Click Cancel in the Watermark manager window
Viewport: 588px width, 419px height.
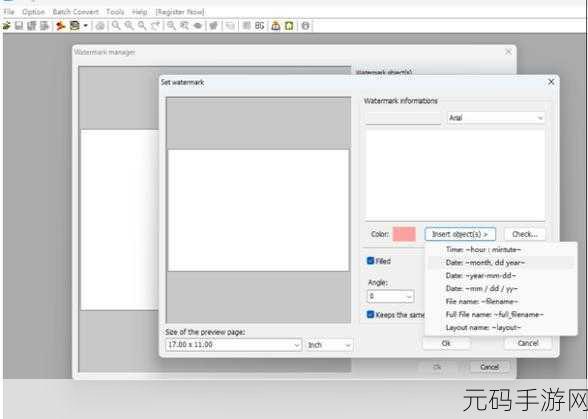(489, 367)
